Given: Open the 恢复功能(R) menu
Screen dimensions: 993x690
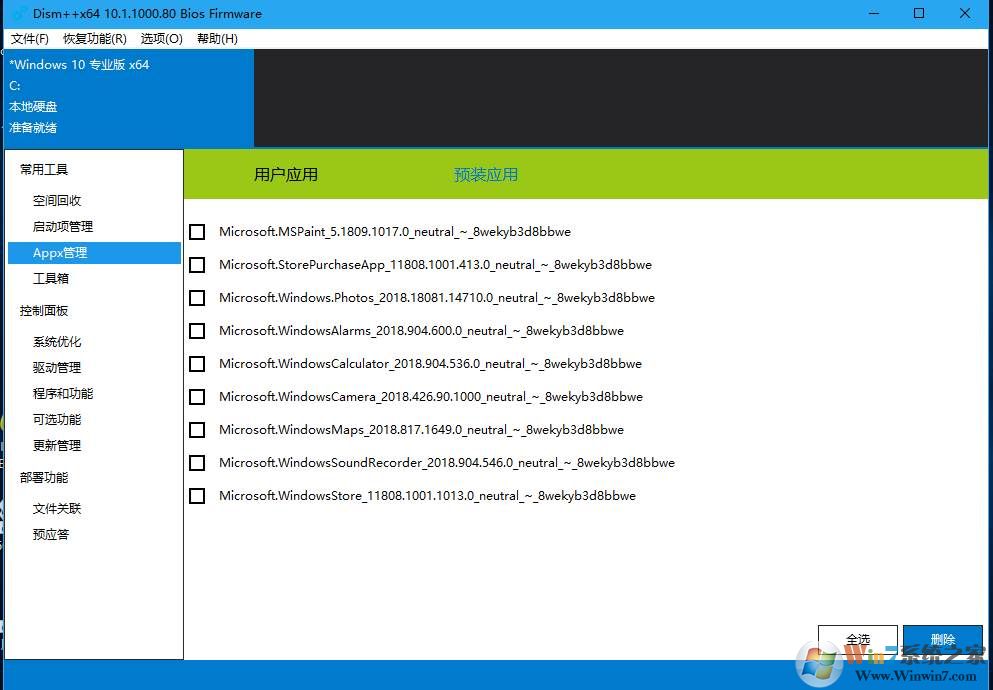Looking at the screenshot, I should coord(95,39).
